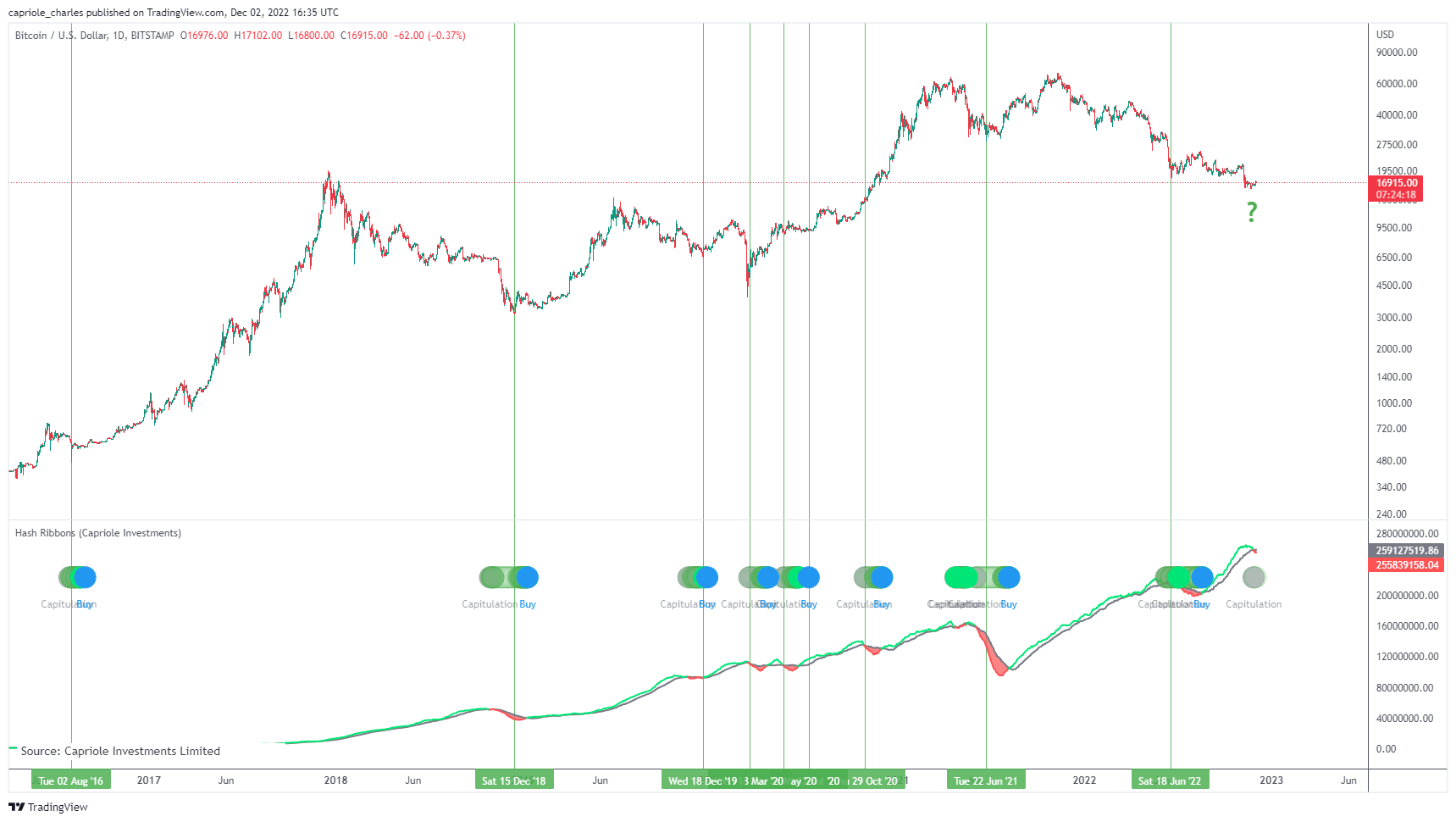Click the 60000.00 price axis label
The width and height of the screenshot is (1456, 822).
1397,84
